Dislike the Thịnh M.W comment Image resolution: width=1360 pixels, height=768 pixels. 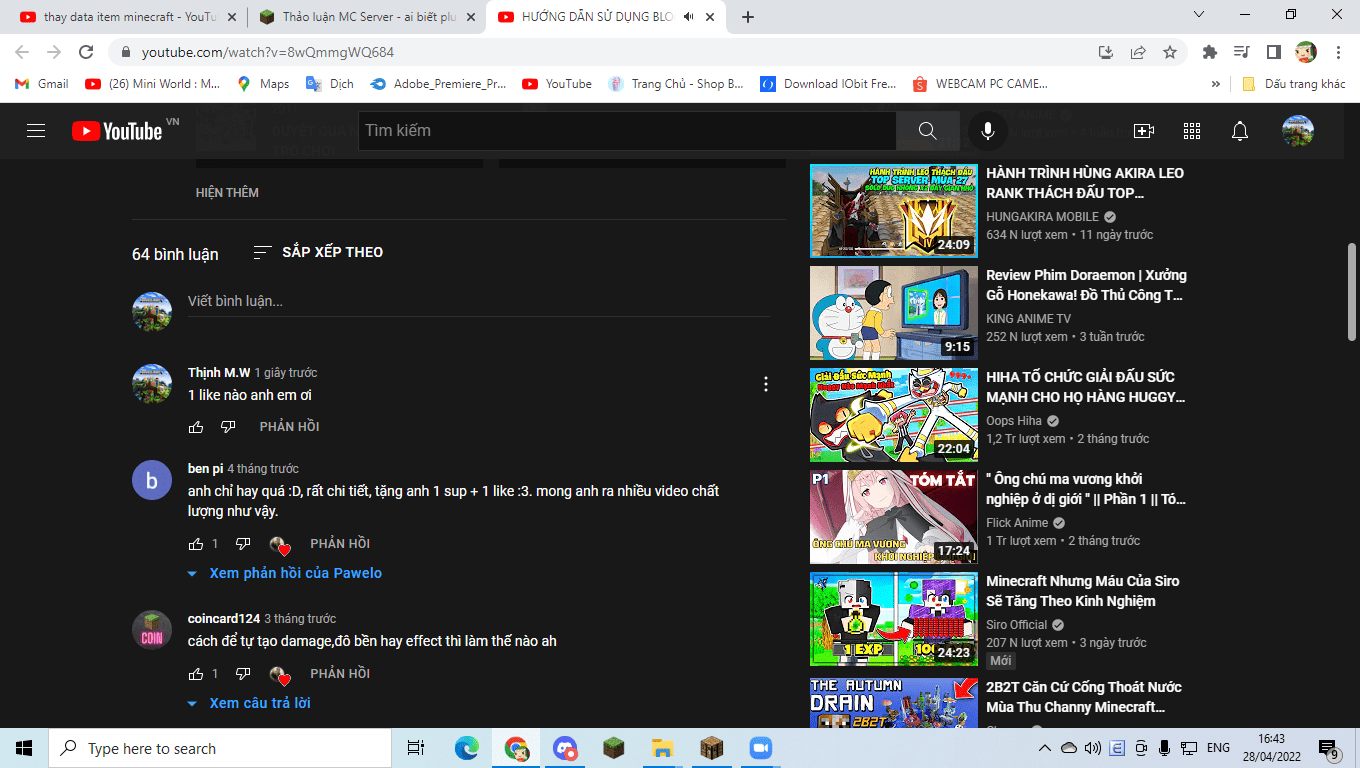[x=228, y=427]
